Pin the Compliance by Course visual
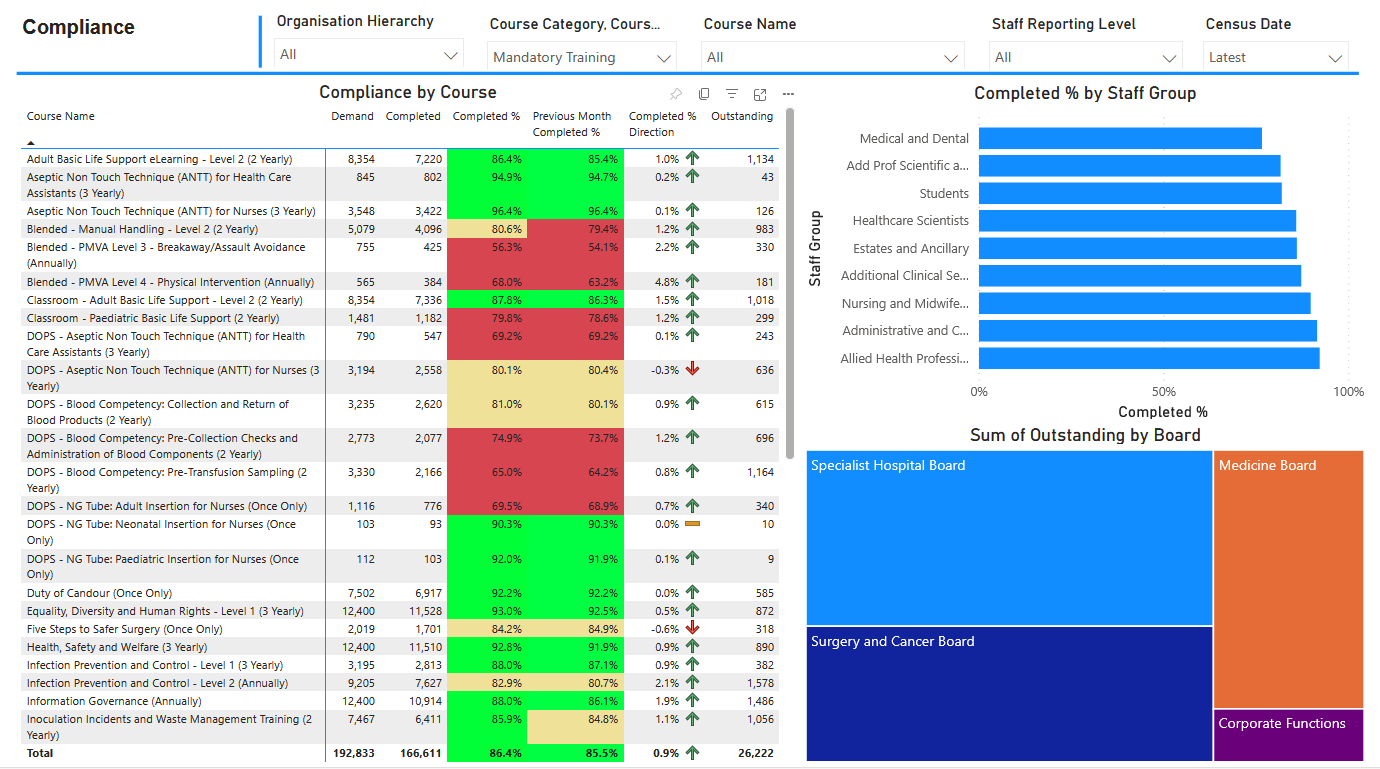 [676, 94]
